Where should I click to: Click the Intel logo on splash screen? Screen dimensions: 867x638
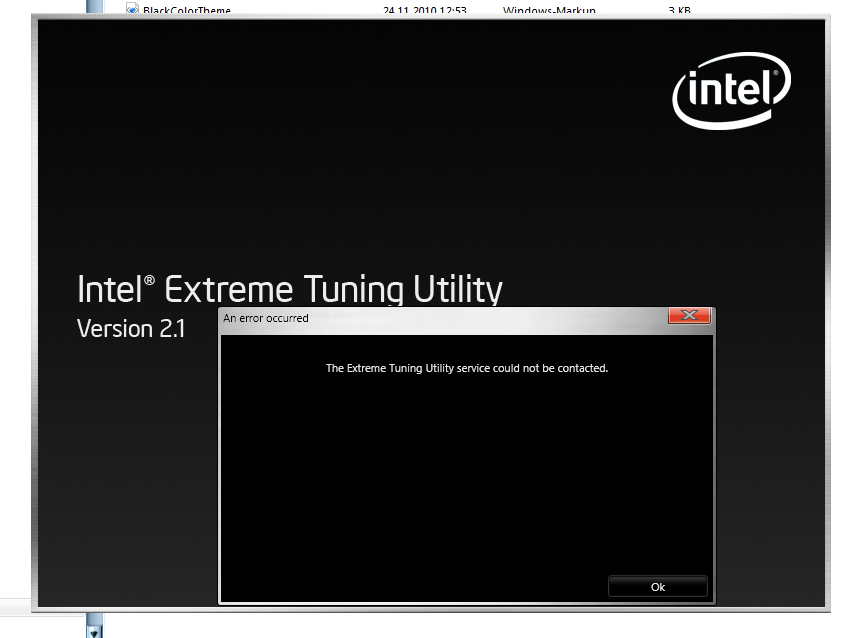click(731, 90)
